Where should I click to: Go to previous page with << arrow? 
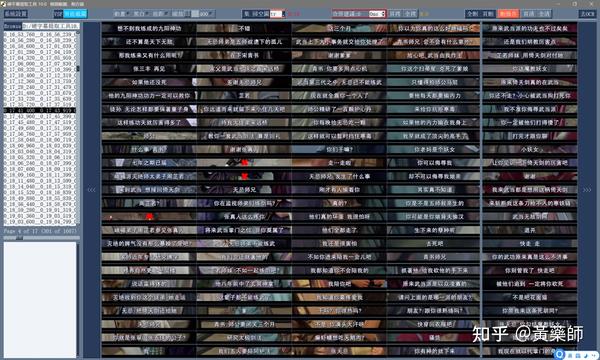(92, 190)
